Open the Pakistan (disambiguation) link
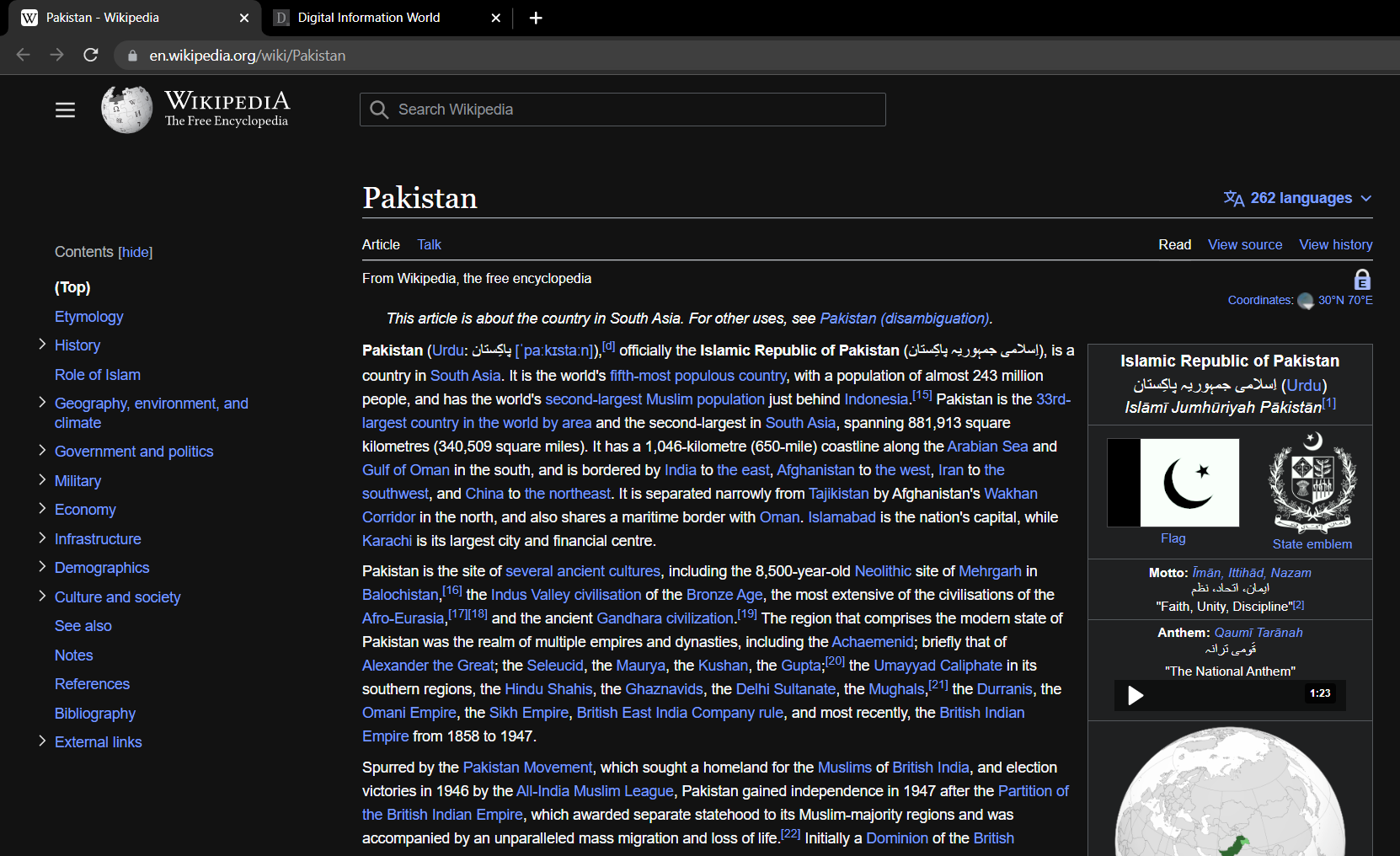This screenshot has width=1400, height=856. [x=905, y=318]
